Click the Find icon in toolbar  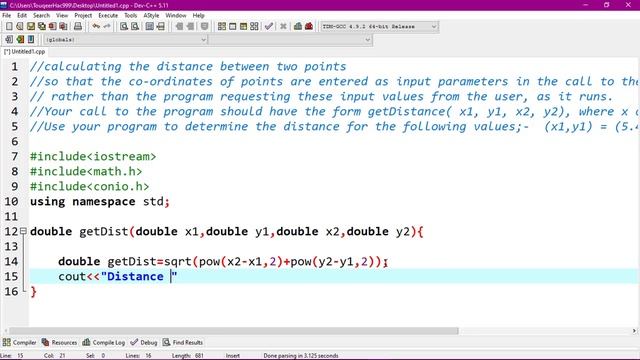[x=124, y=27]
